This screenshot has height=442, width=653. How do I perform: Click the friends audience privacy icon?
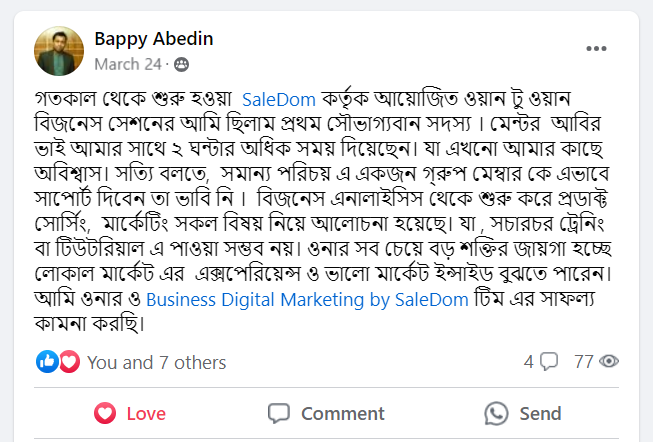coord(181,64)
